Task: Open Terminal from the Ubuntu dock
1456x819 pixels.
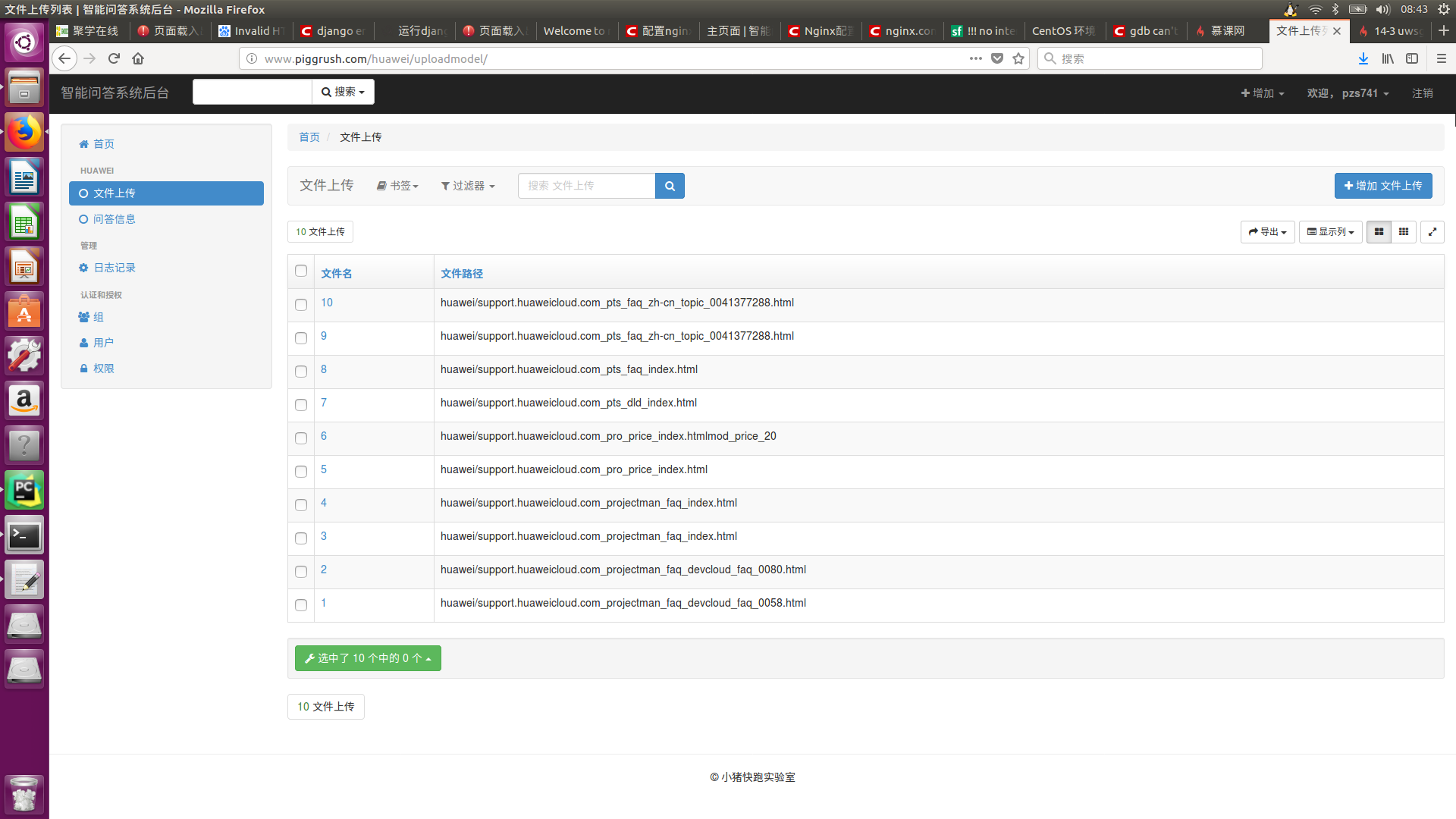Action: [x=24, y=536]
